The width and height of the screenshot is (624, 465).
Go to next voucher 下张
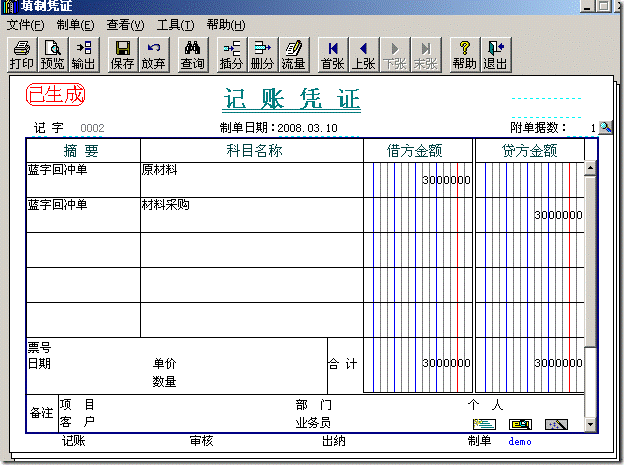point(395,55)
